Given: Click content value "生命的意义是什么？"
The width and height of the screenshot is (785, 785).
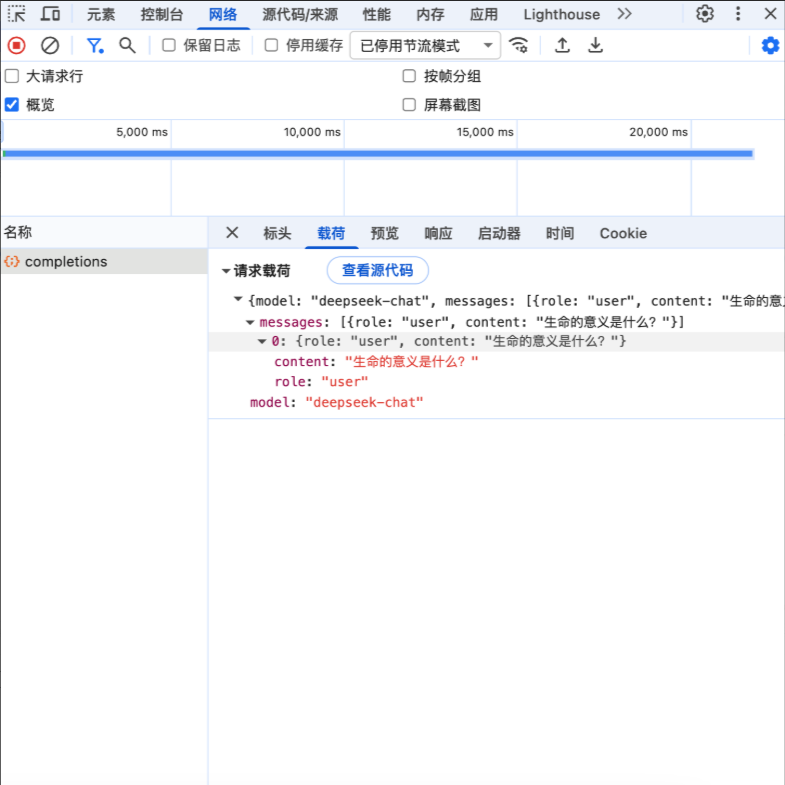Looking at the screenshot, I should (412, 361).
